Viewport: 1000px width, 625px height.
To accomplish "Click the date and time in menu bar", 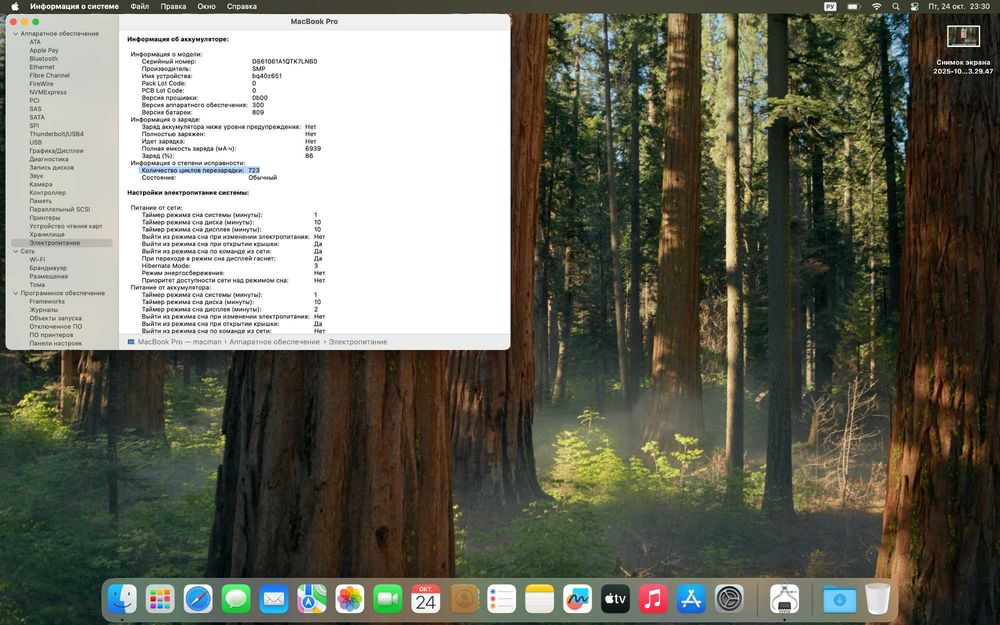I will [959, 6].
